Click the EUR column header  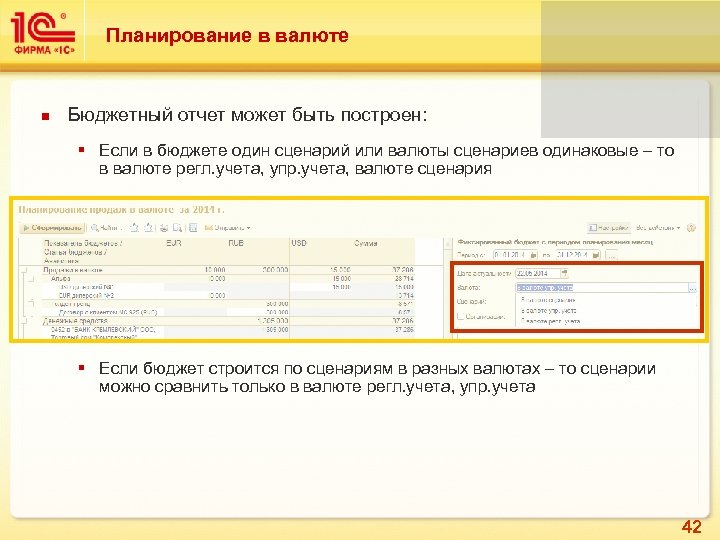click(174, 243)
